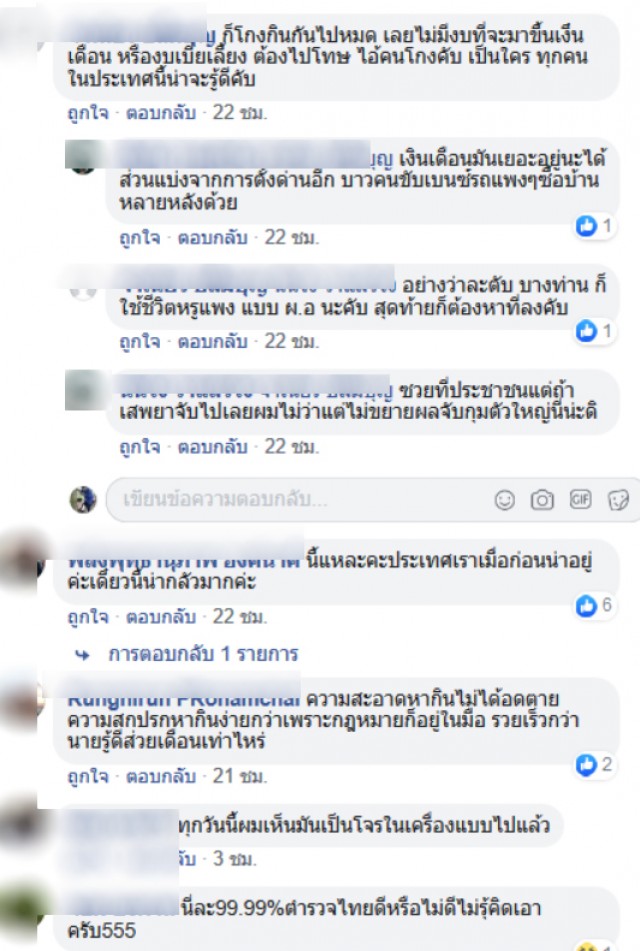Like the comment about ประเทศเราเมื่อก่อนน่าอยู่

(88, 617)
